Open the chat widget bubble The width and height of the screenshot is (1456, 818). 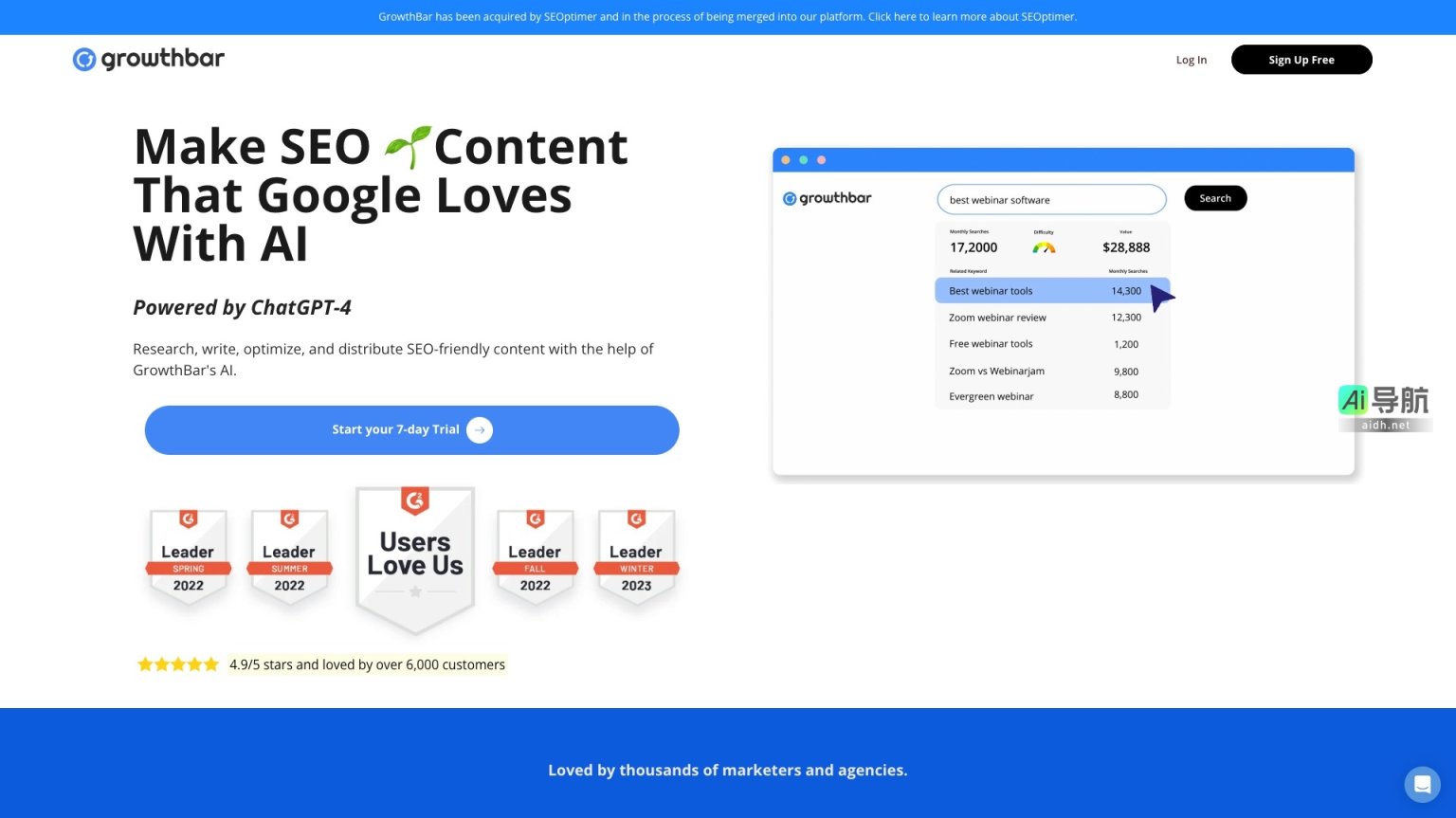click(x=1422, y=784)
